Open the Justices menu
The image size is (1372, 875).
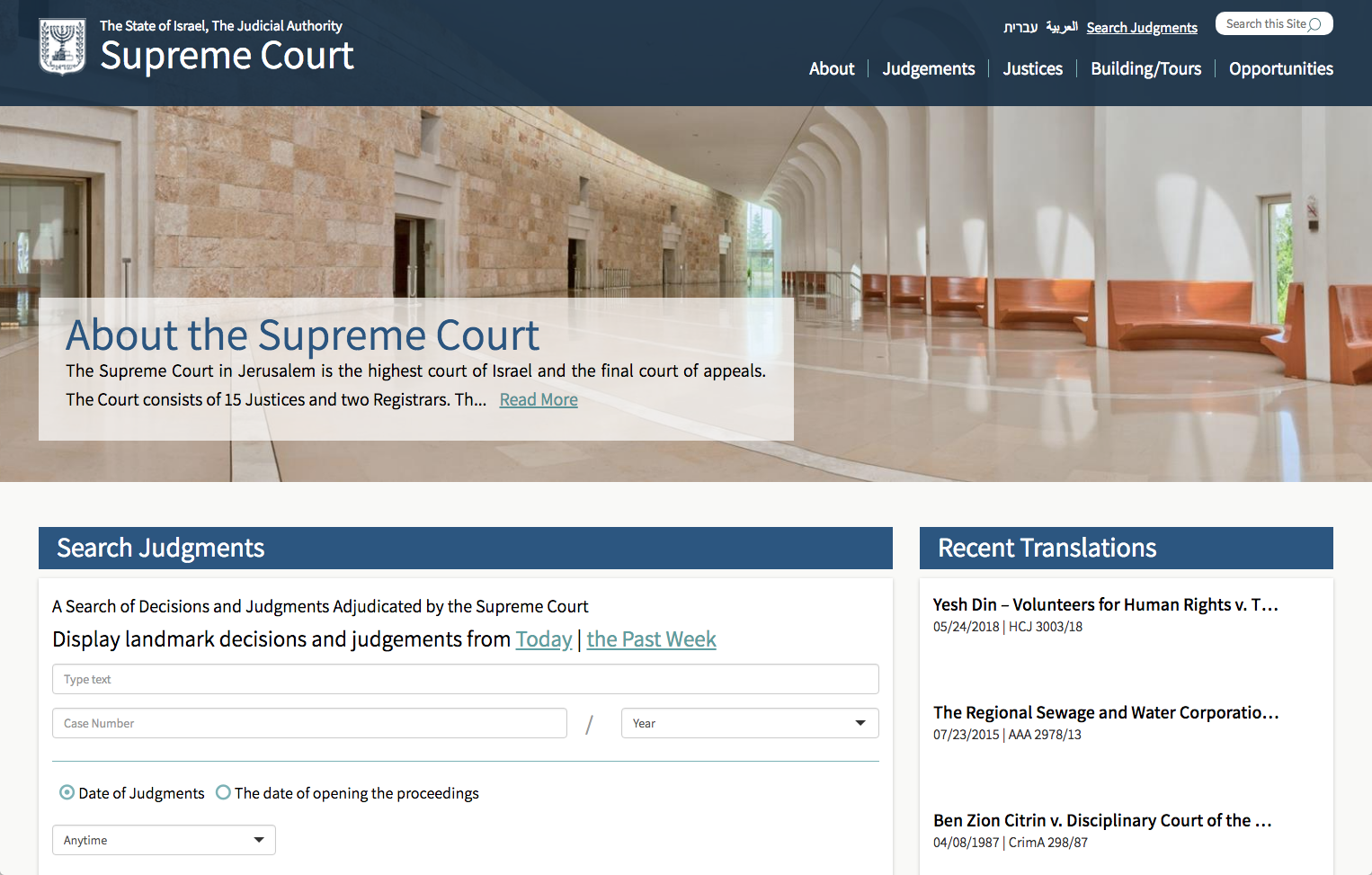click(1032, 68)
